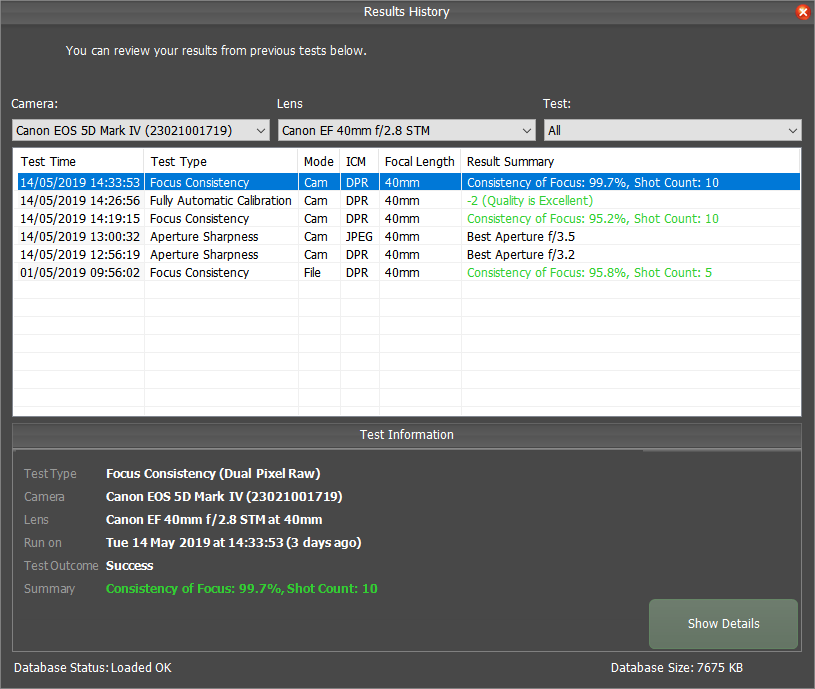Screen dimensions: 815x689
Task: Sort by Mode column header
Action: tap(319, 162)
